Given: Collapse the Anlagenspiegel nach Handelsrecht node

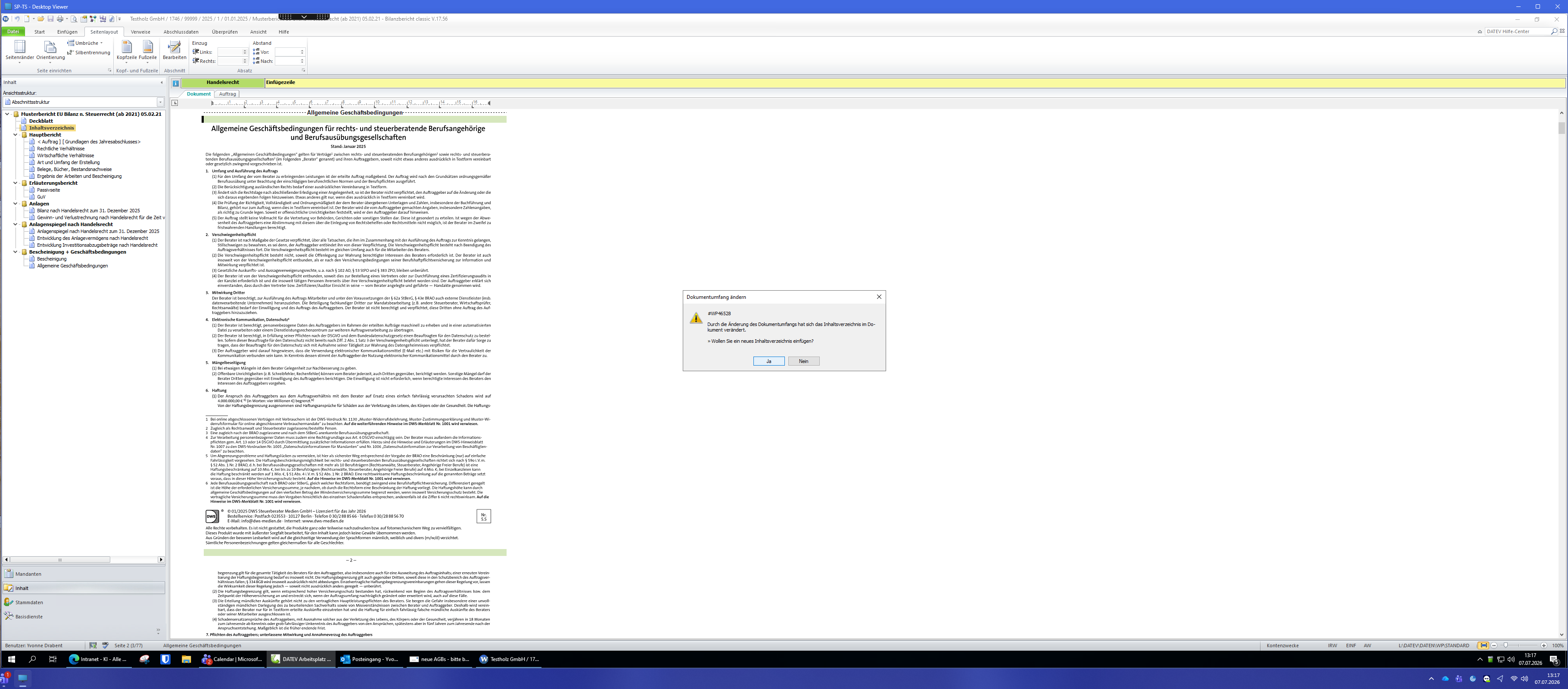Looking at the screenshot, I should [x=16, y=225].
